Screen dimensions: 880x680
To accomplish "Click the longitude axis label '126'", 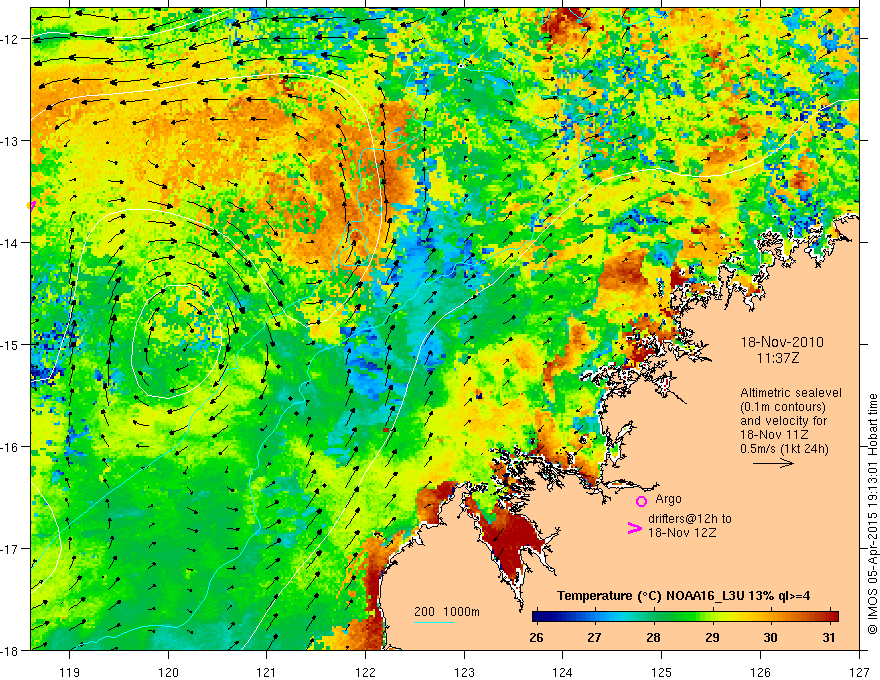I will click(x=760, y=672).
